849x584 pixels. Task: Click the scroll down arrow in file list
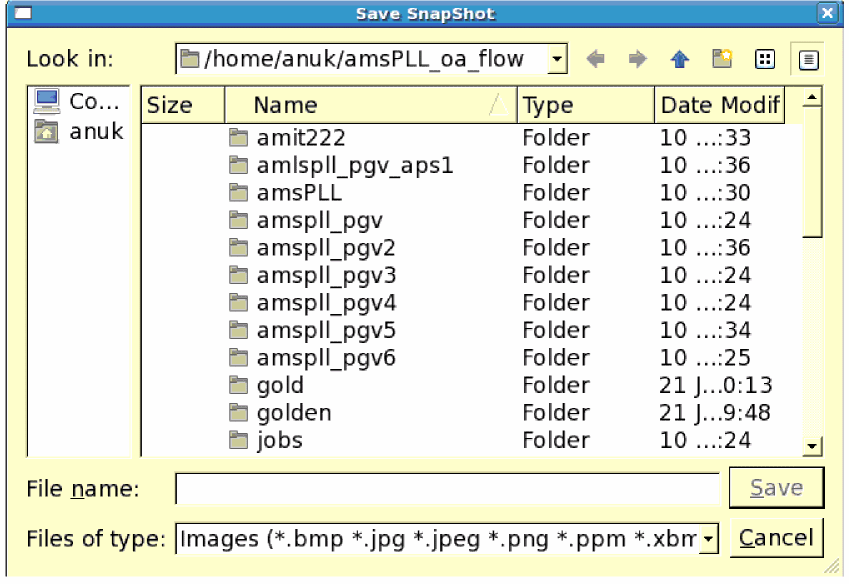[812, 447]
